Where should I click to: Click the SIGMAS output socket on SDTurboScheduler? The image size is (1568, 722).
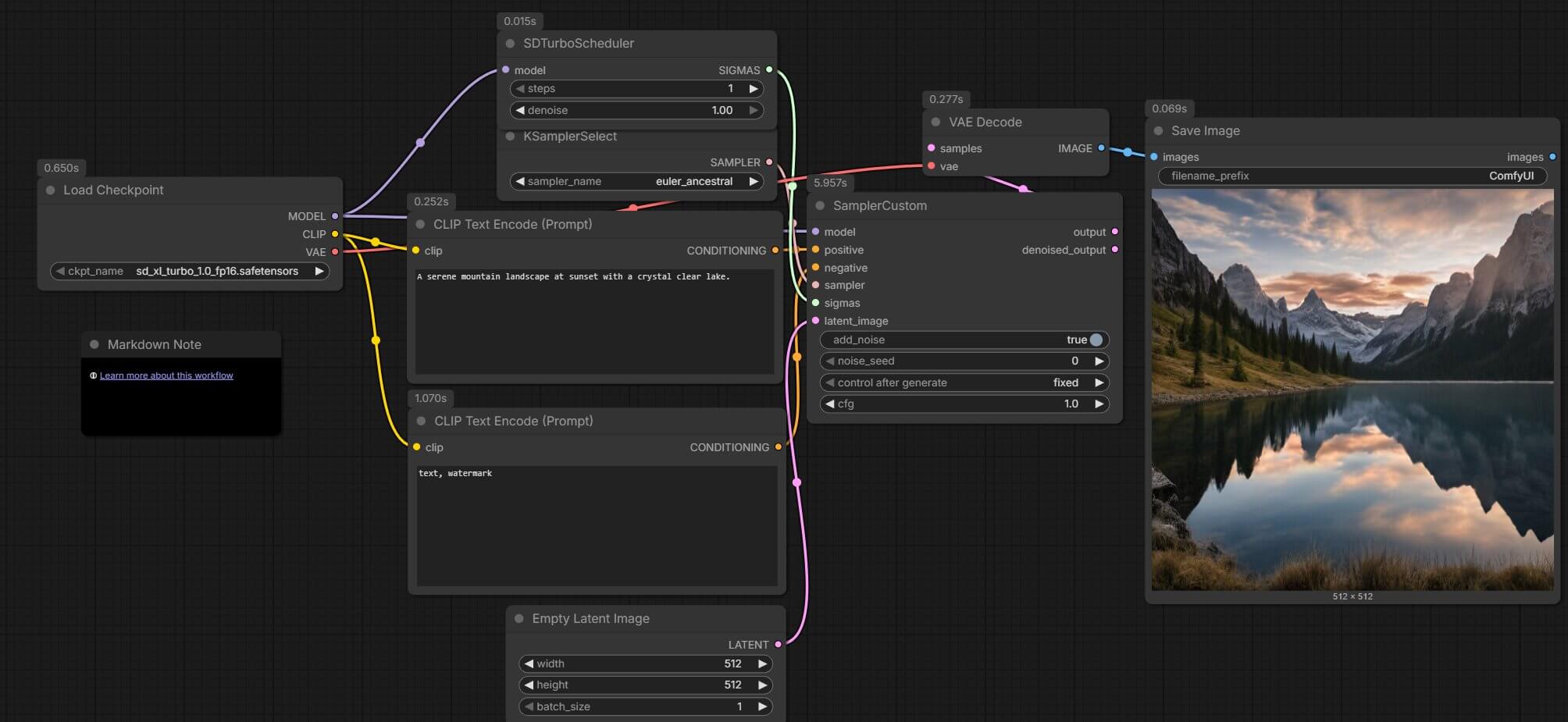[769, 70]
